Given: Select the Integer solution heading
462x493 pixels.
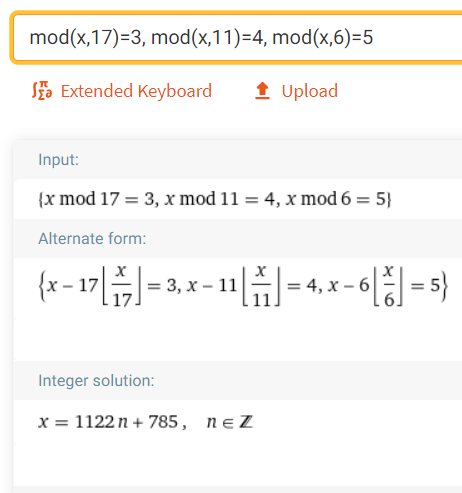Looking at the screenshot, I should (96, 381).
